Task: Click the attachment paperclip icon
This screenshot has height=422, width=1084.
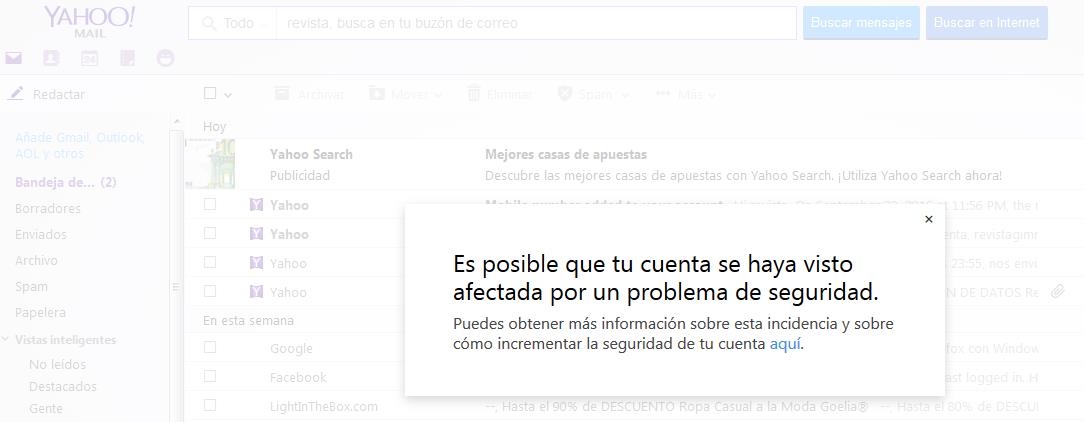Action: (1058, 292)
